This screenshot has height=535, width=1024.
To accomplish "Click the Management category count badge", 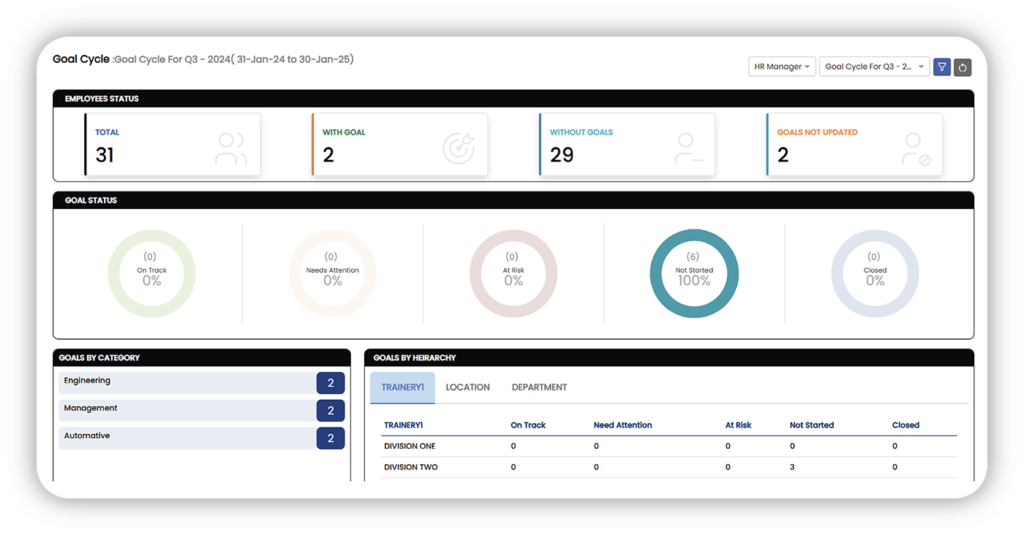I will tap(330, 410).
